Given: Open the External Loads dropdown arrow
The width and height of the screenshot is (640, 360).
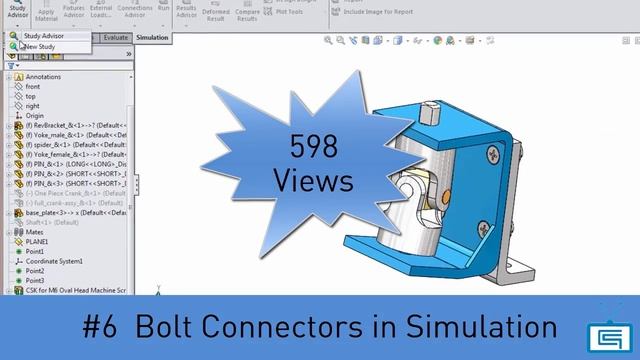Looking at the screenshot, I should pyautogui.click(x=101, y=26).
